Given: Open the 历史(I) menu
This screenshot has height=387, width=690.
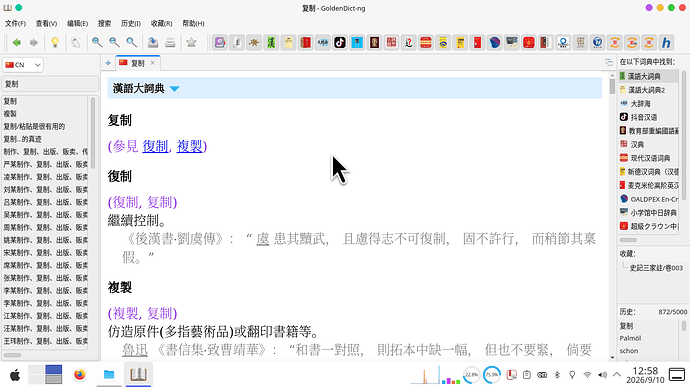Looking at the screenshot, I should pyautogui.click(x=131, y=23).
